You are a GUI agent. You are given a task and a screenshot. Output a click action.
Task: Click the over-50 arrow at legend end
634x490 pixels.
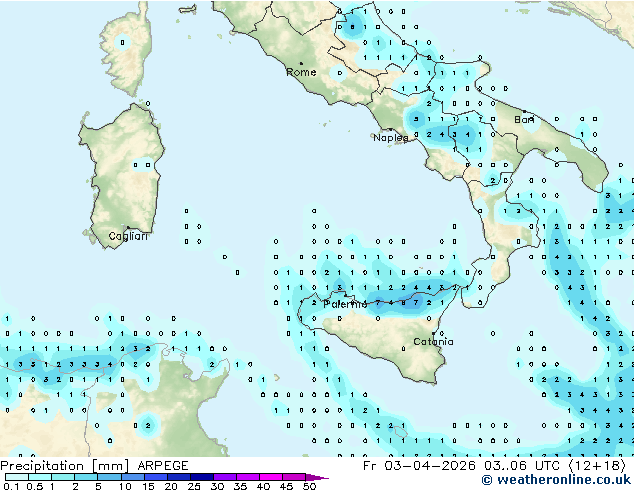coord(317,477)
